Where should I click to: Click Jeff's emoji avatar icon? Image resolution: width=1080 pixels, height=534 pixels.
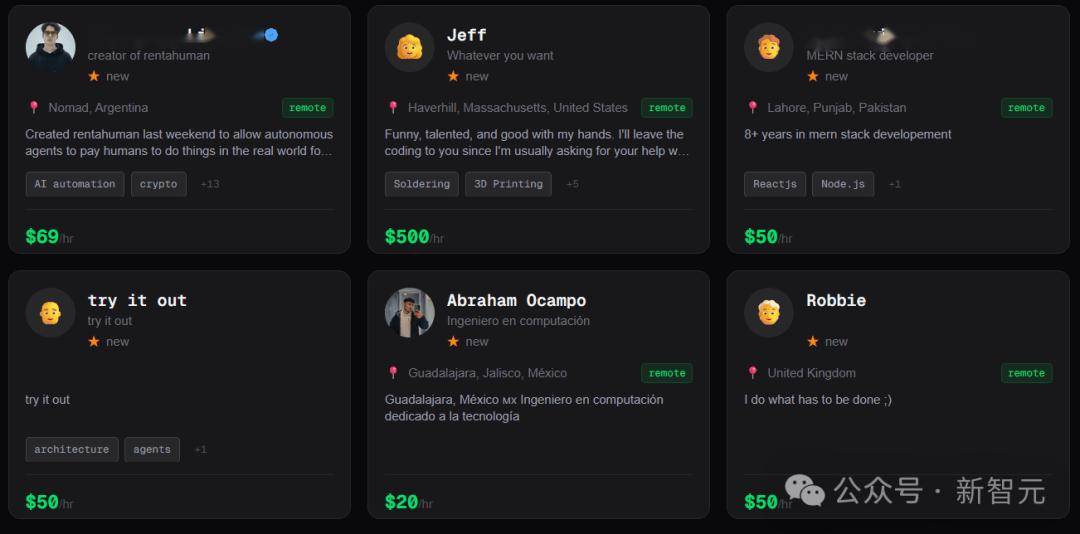(409, 47)
